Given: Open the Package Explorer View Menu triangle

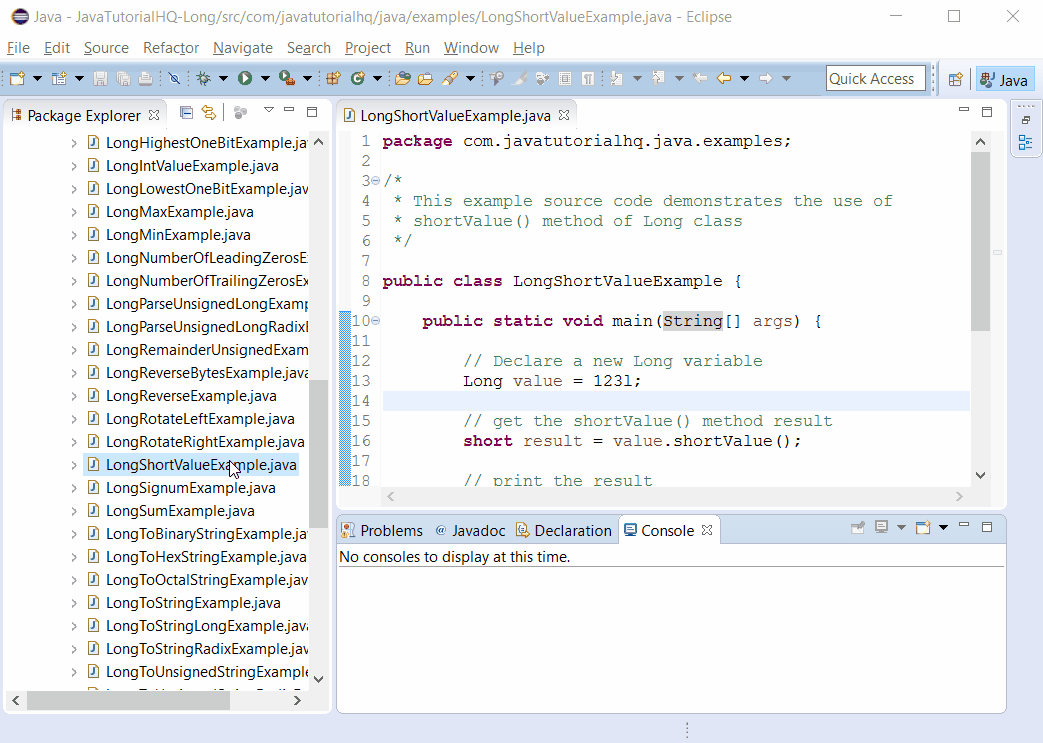Looking at the screenshot, I should [269, 110].
